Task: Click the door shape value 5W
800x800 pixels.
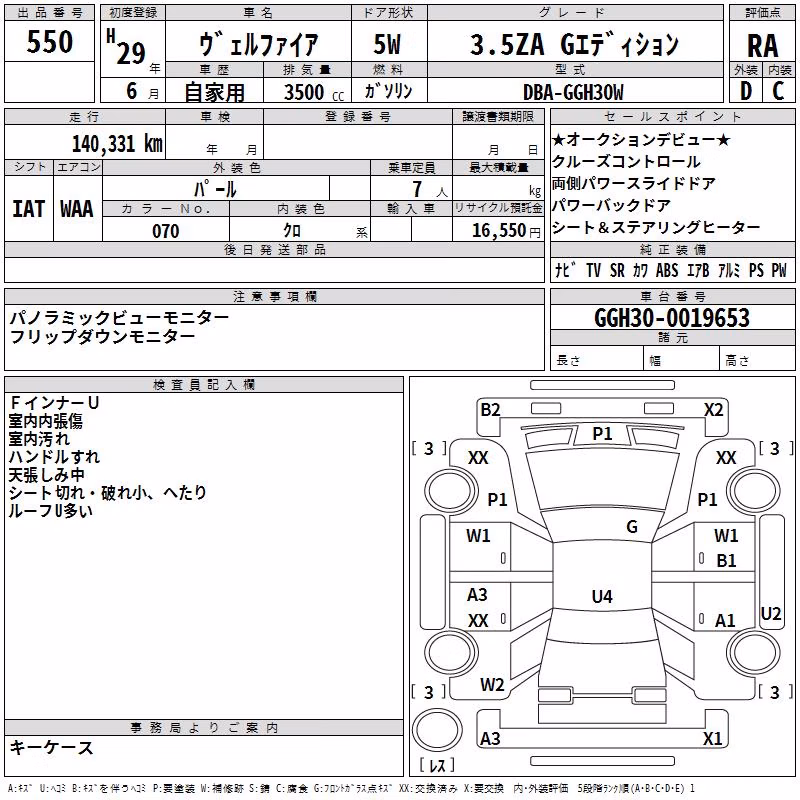Action: [387, 44]
